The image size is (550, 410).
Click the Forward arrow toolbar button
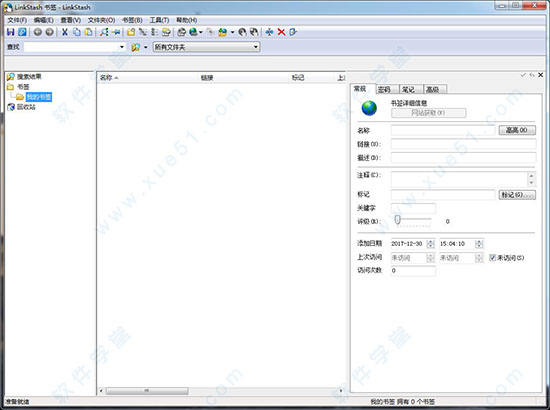49,32
